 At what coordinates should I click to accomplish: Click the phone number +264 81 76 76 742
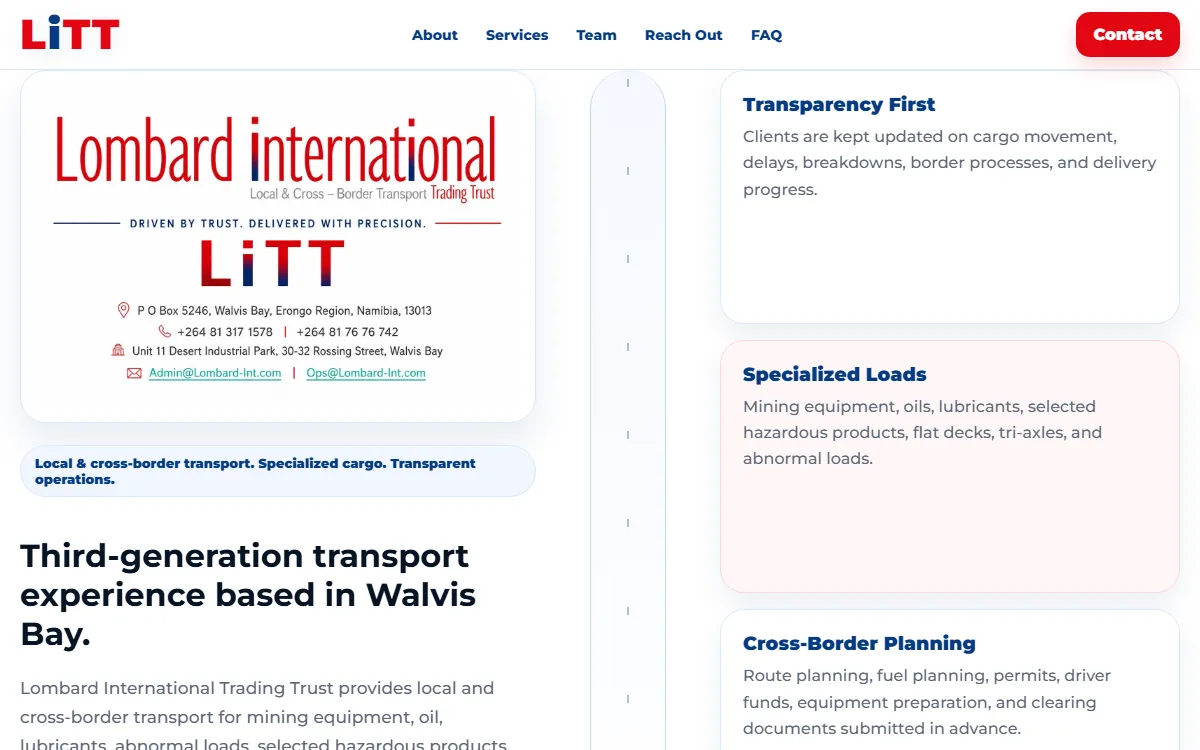coord(347,332)
